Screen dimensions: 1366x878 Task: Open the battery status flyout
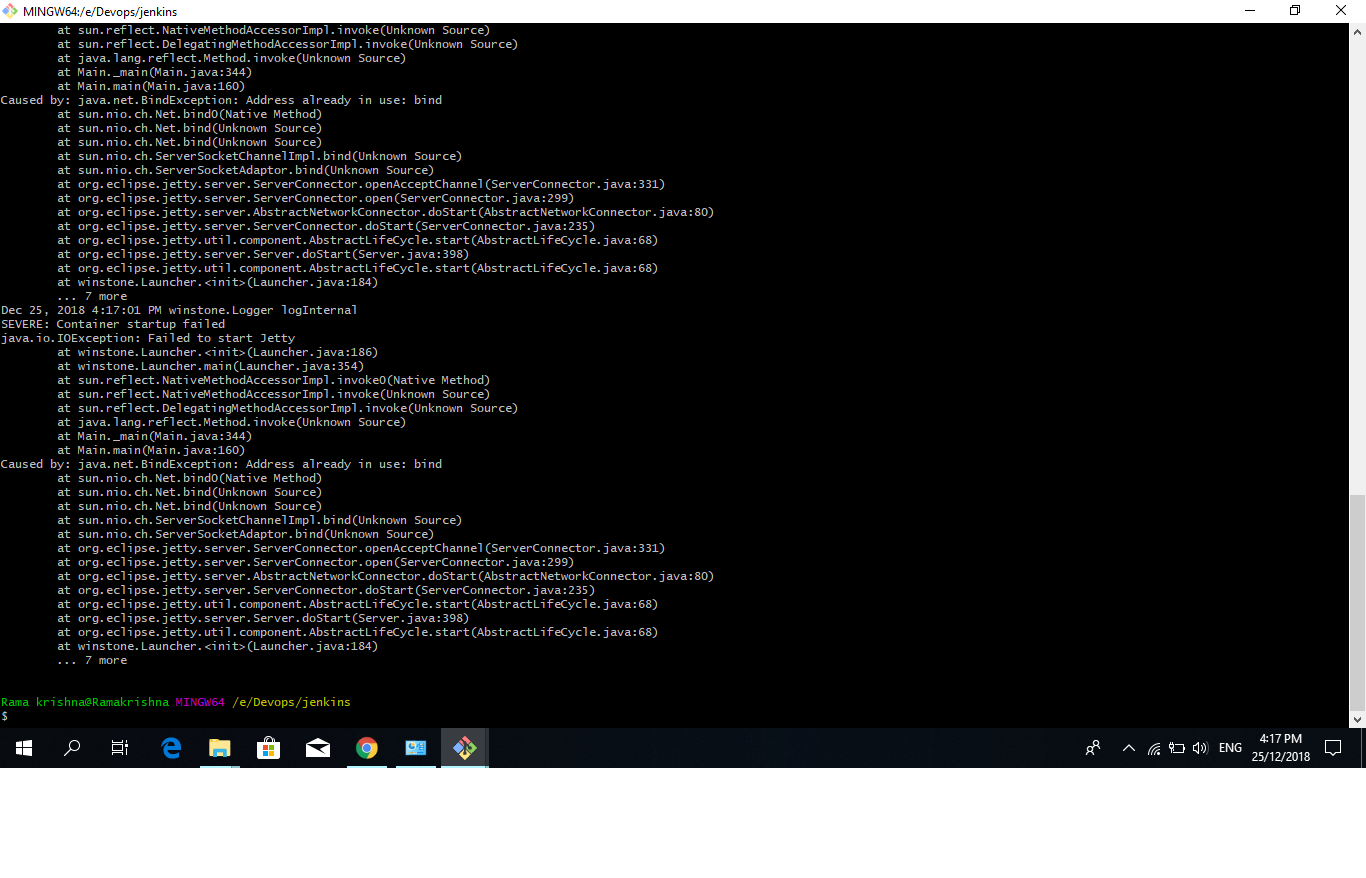click(1177, 747)
